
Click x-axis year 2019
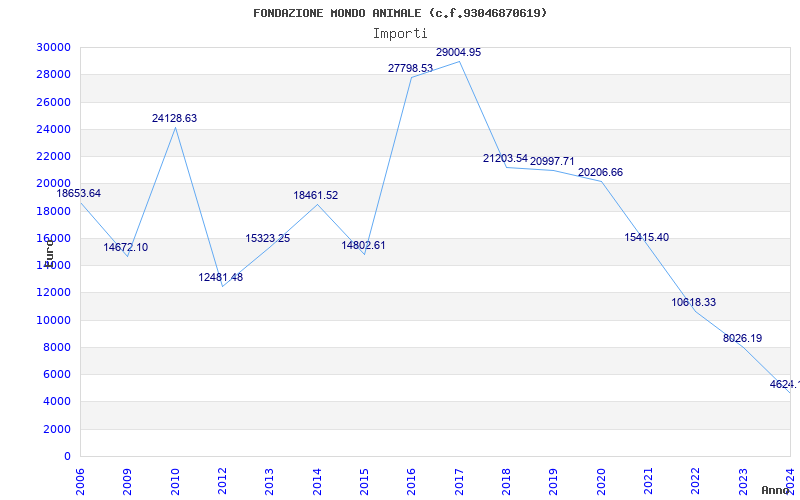tap(554, 481)
